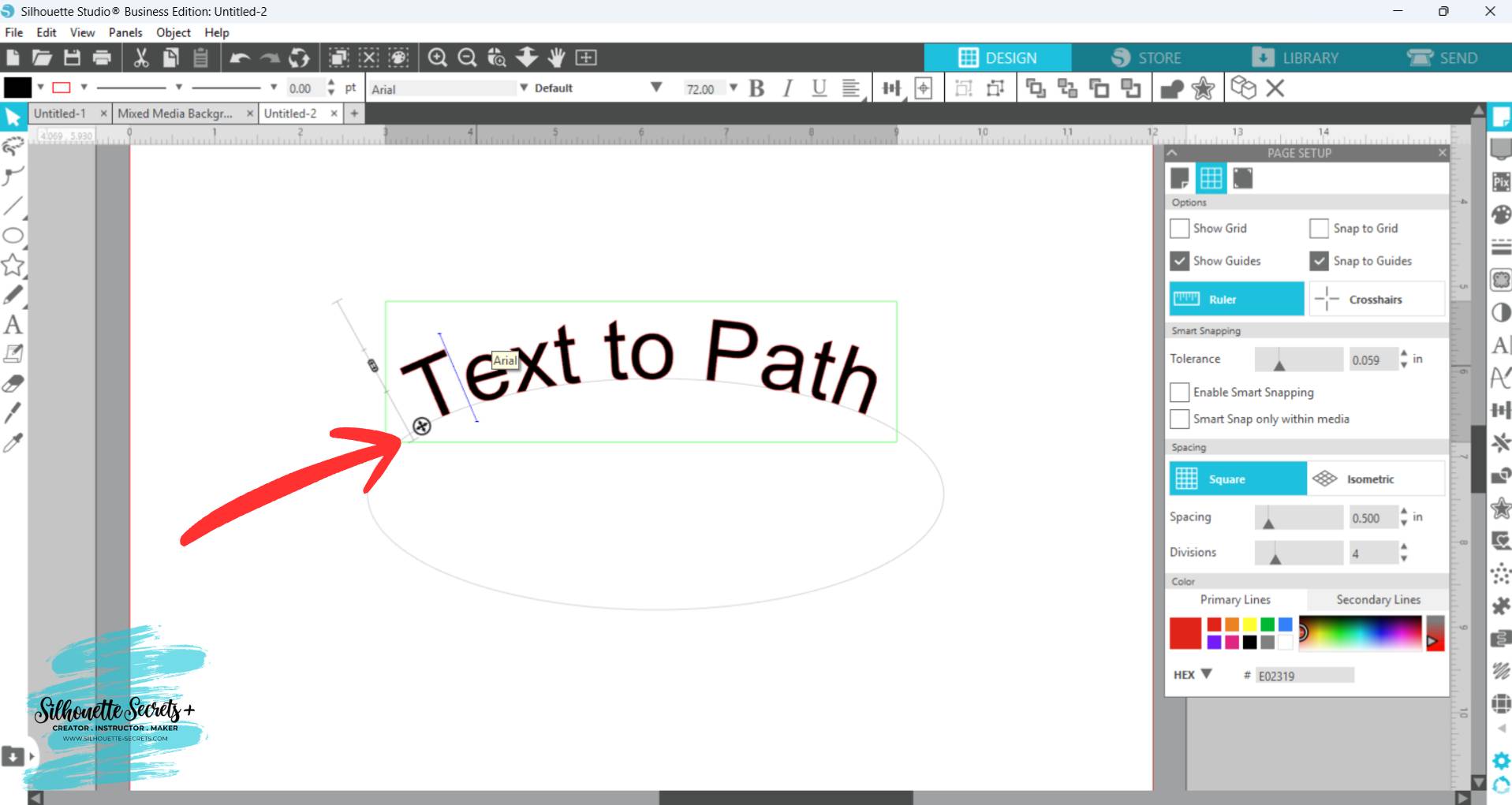Viewport: 1512px width, 805px height.
Task: Select the Knife tool
Action: pos(13,413)
